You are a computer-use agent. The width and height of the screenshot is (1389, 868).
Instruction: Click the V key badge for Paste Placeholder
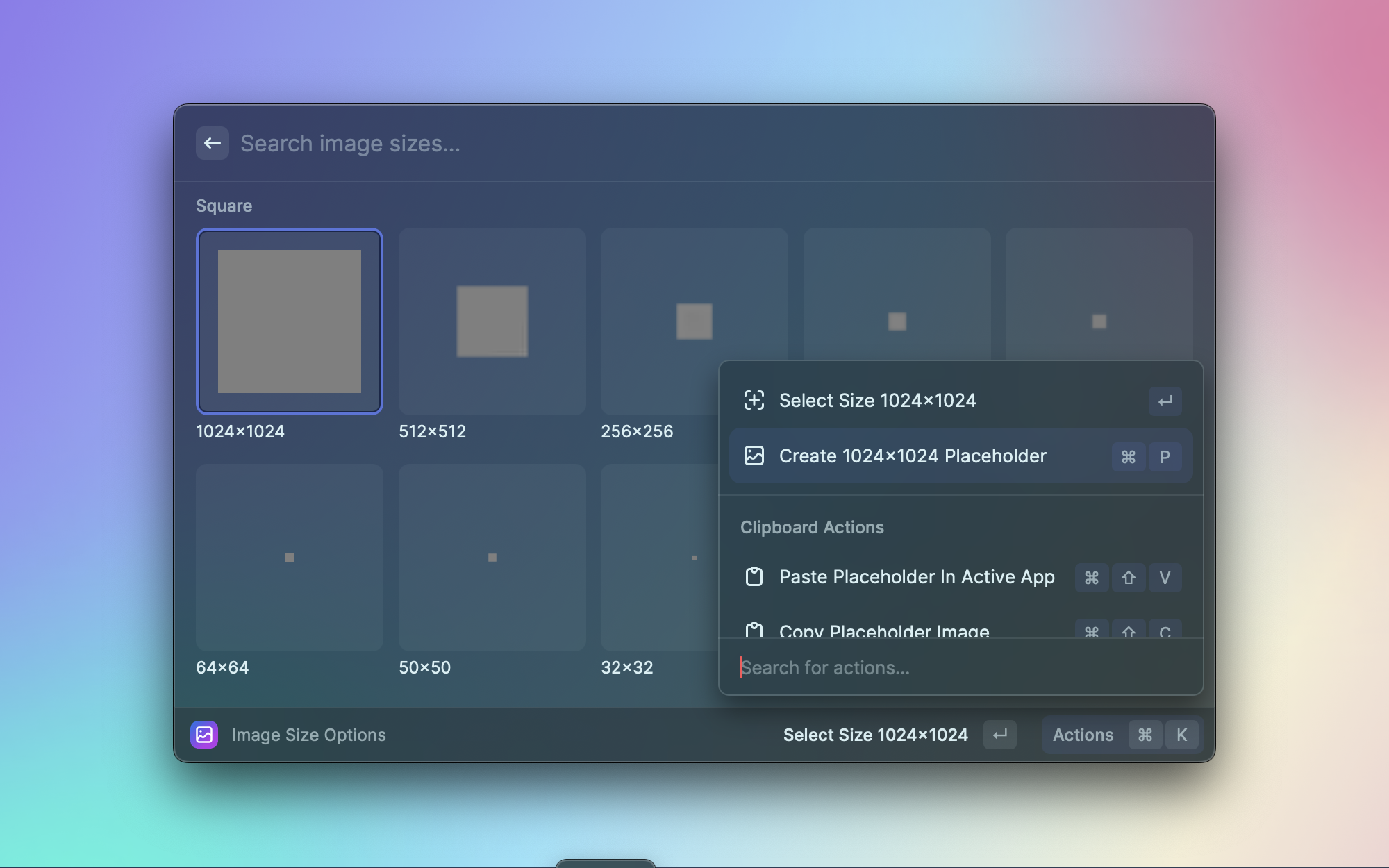click(x=1165, y=578)
